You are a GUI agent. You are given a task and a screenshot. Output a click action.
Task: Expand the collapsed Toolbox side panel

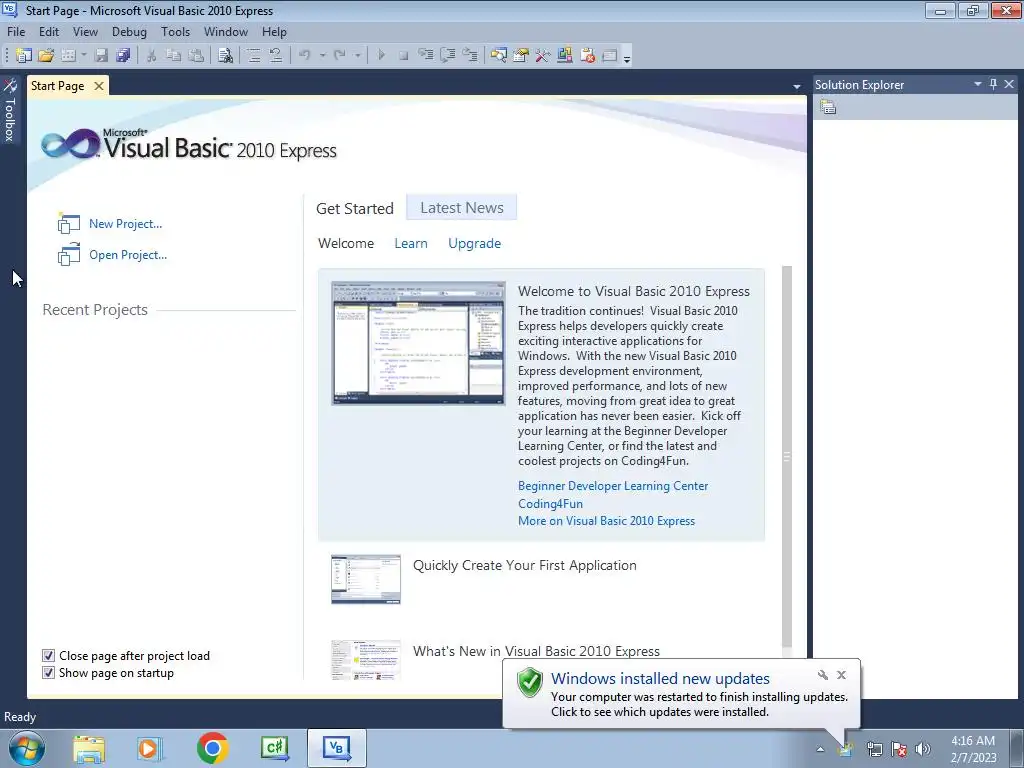(x=10, y=110)
